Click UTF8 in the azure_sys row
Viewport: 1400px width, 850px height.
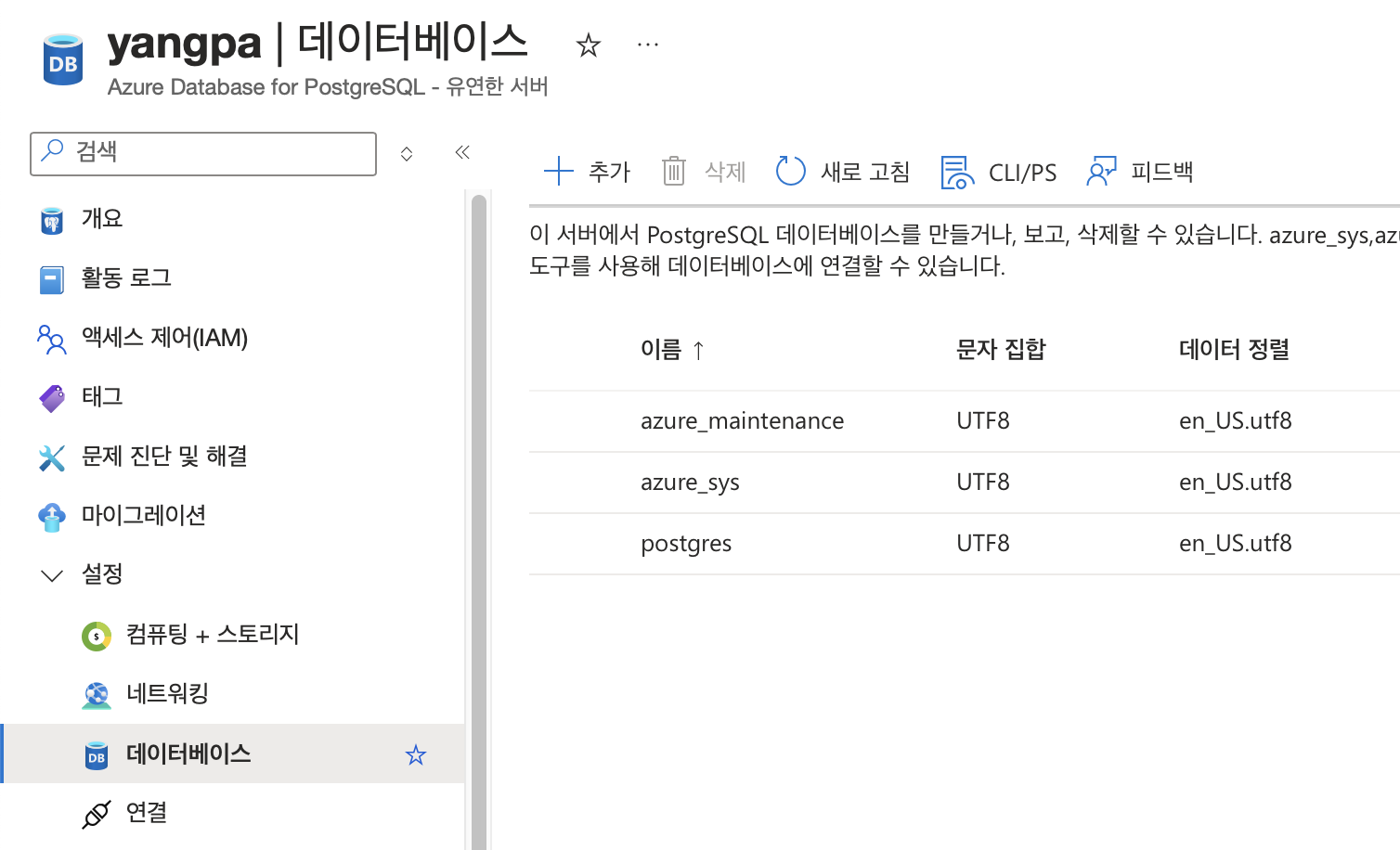click(983, 483)
